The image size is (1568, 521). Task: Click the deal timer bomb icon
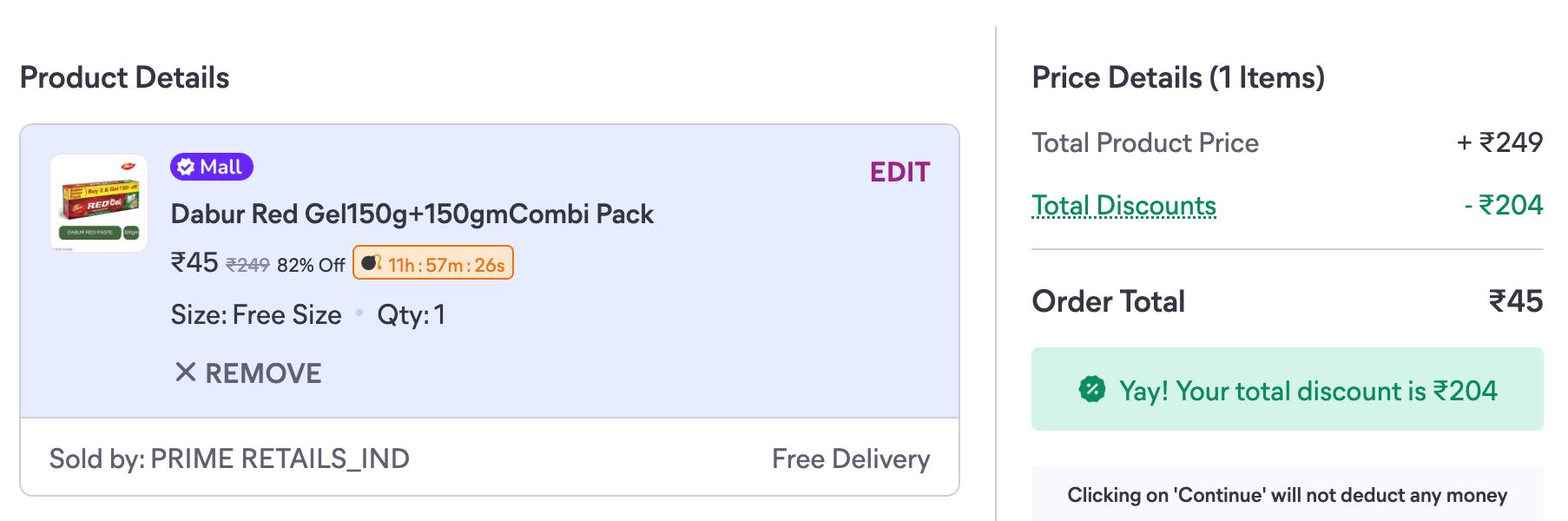[371, 263]
